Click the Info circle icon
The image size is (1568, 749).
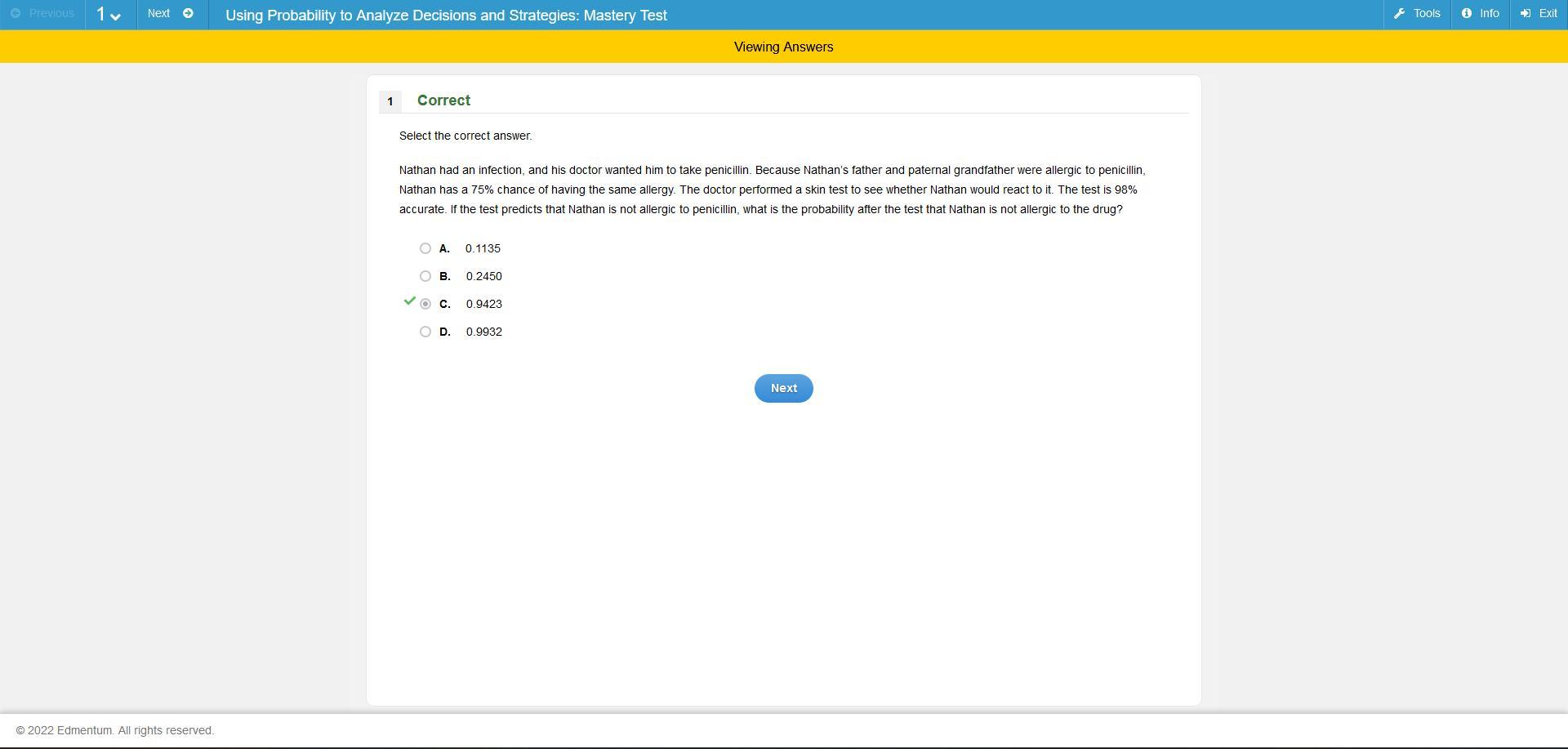1467,14
